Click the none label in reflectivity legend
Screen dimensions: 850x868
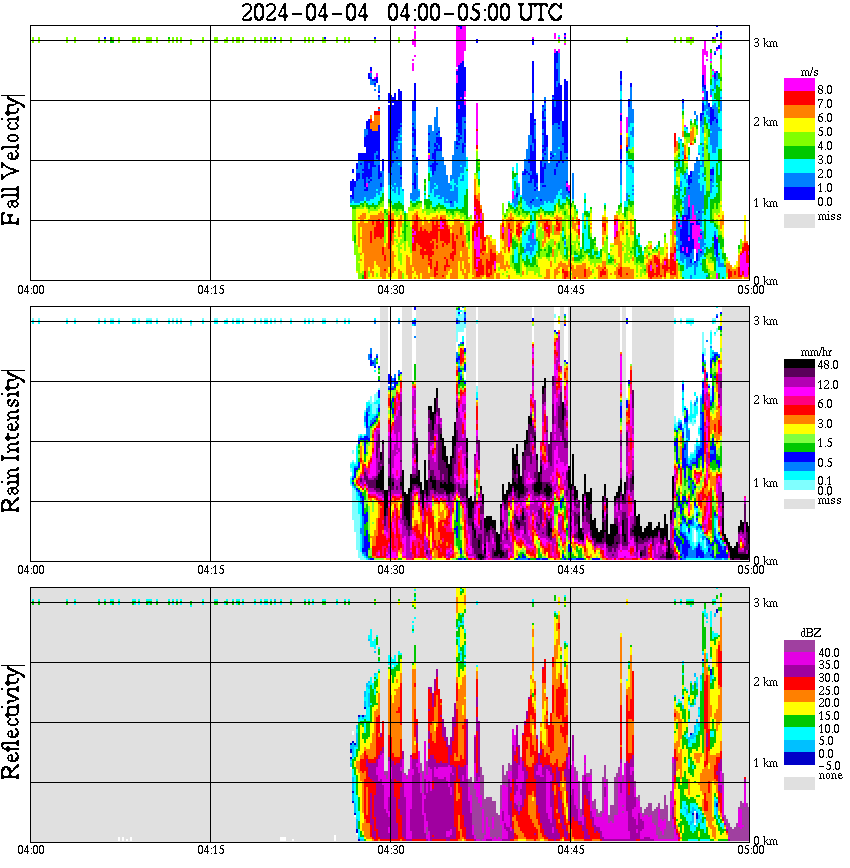[x=830, y=776]
